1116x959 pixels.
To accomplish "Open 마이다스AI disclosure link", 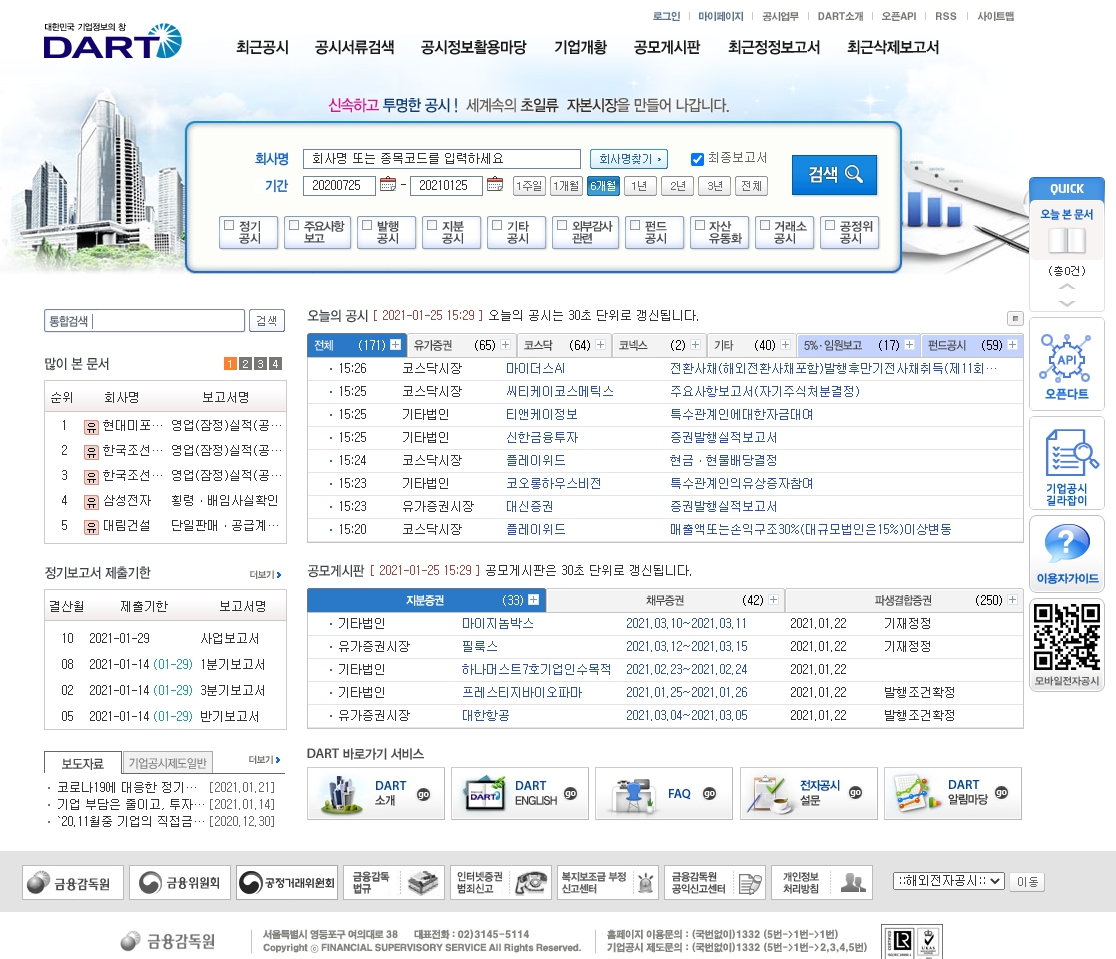I will [x=535, y=368].
